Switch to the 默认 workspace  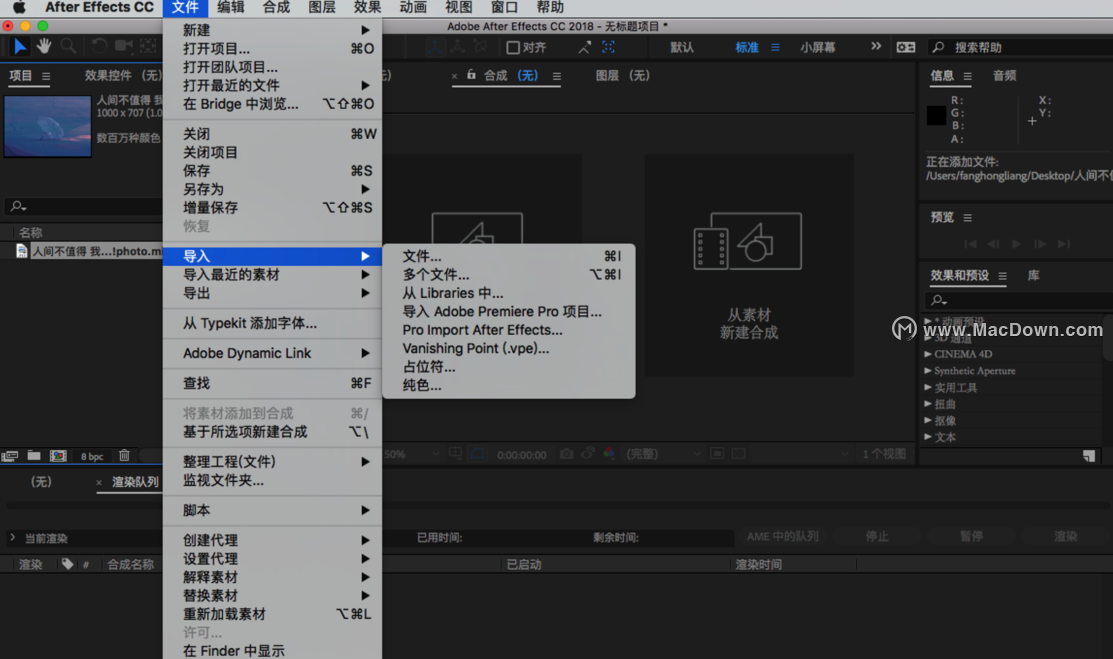tap(682, 48)
